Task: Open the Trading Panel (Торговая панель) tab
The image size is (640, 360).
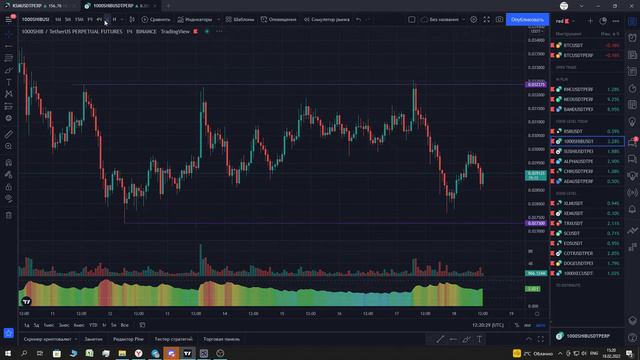Action: 222,339
